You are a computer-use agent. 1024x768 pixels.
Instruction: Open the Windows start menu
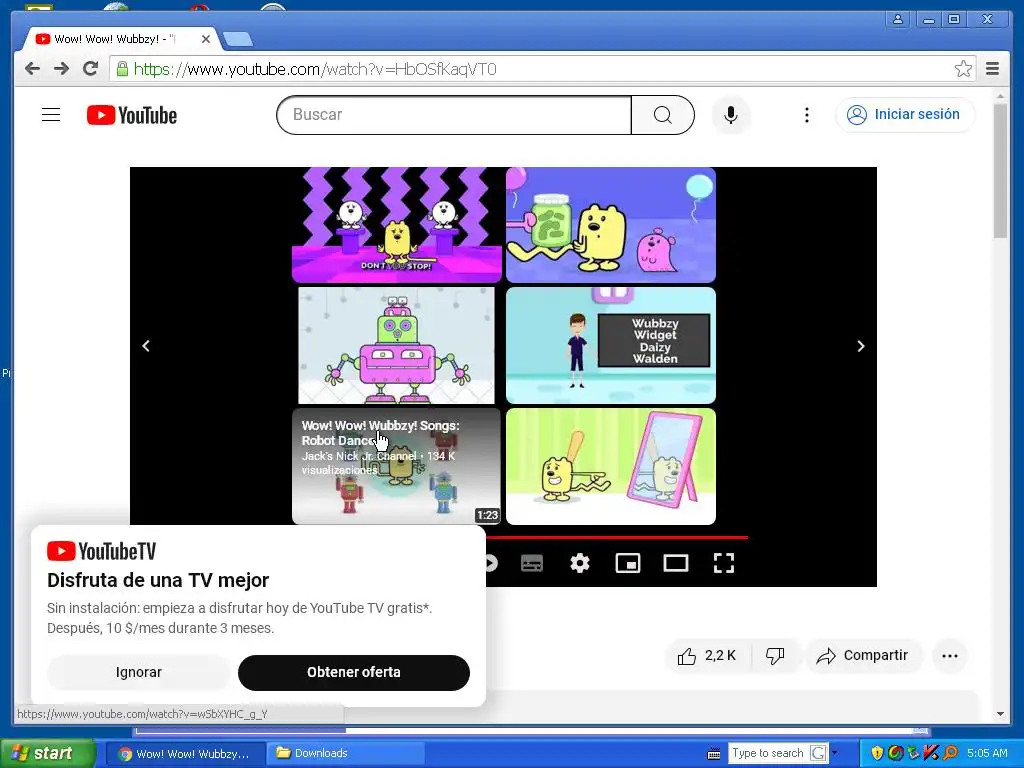pyautogui.click(x=48, y=753)
